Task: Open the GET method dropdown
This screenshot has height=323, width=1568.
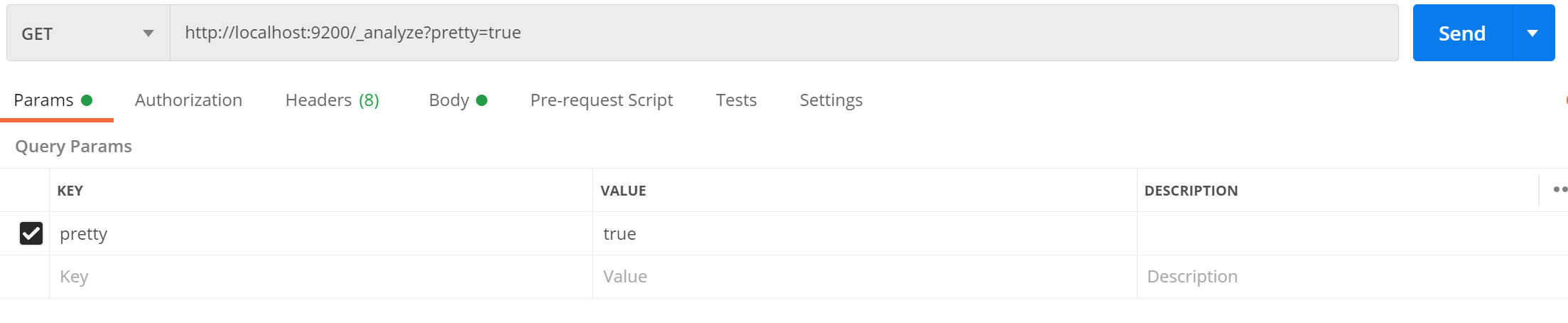Action: pyautogui.click(x=88, y=33)
